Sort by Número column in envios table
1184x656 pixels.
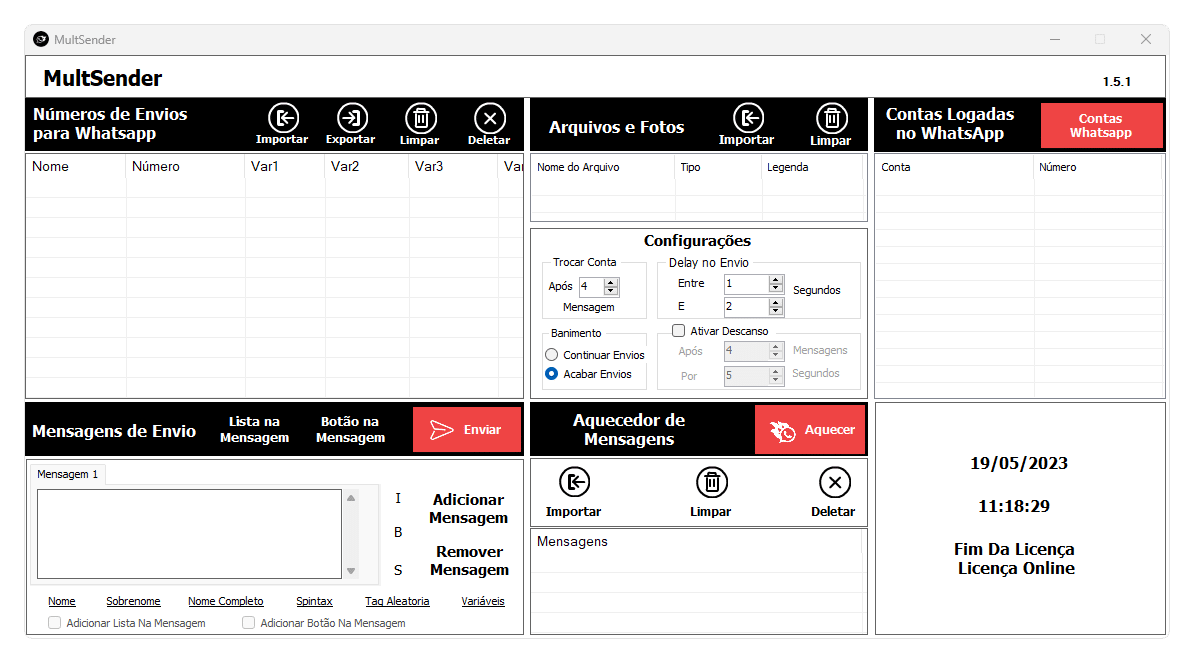[185, 167]
